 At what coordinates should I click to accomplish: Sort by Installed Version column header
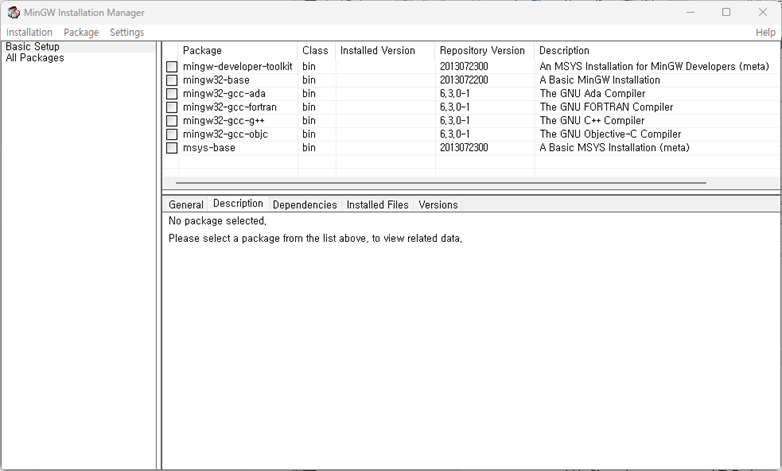click(x=386, y=50)
